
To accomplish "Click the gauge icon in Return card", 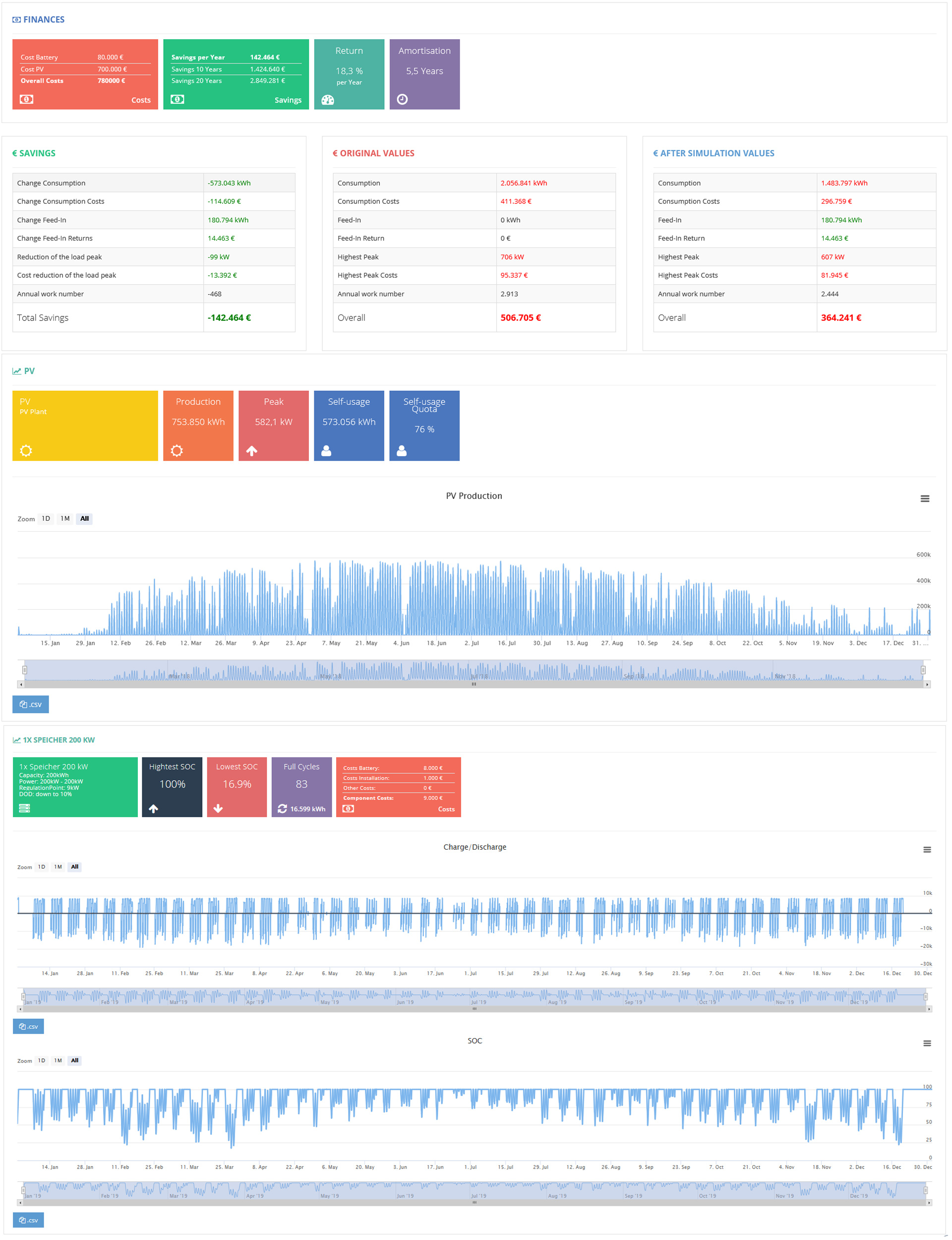I will 328,100.
